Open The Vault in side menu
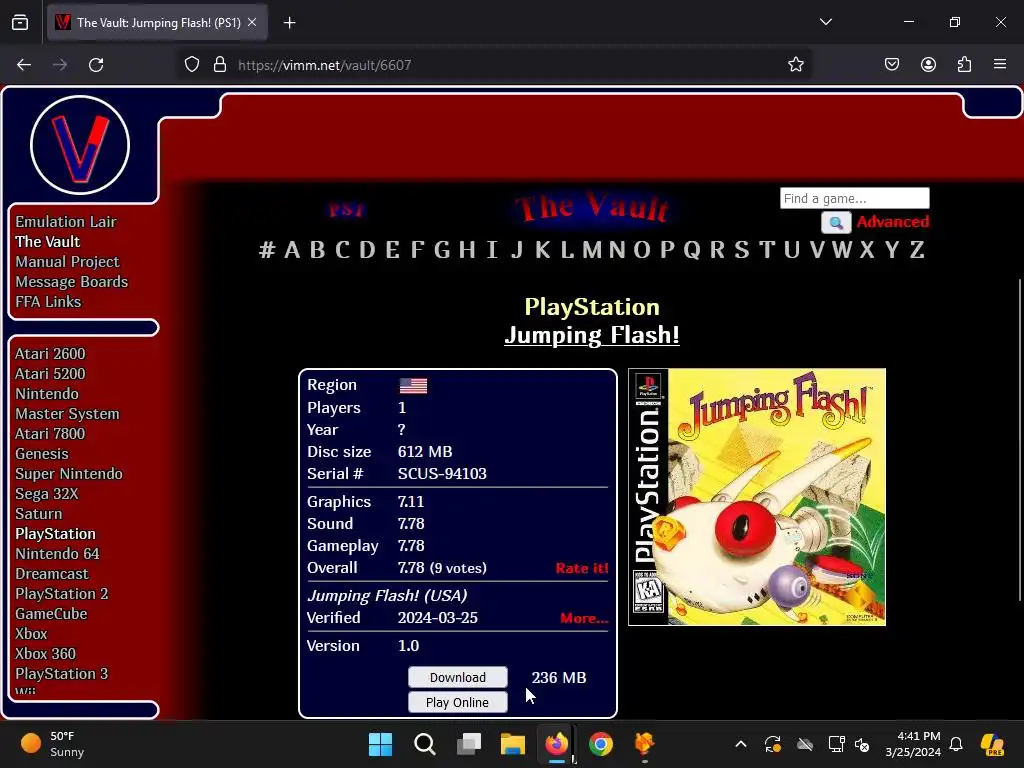This screenshot has height=768, width=1024. [x=48, y=242]
